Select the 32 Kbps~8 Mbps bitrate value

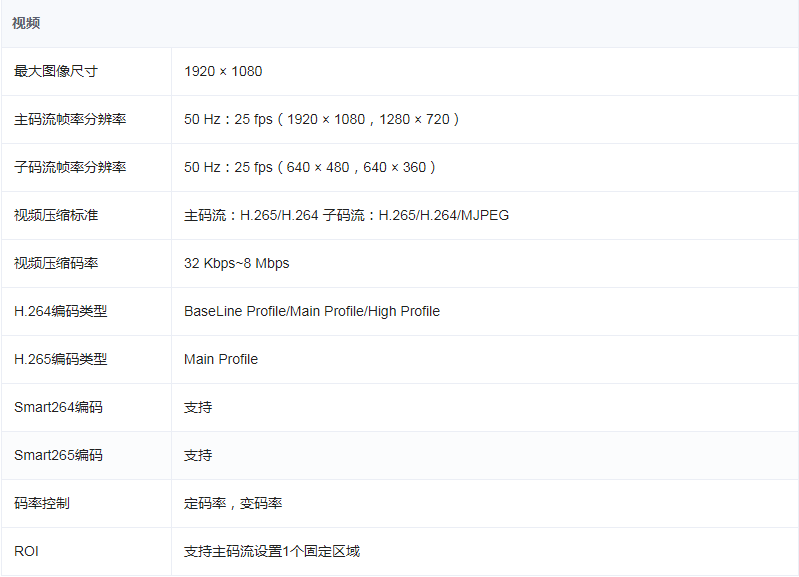pos(236,263)
